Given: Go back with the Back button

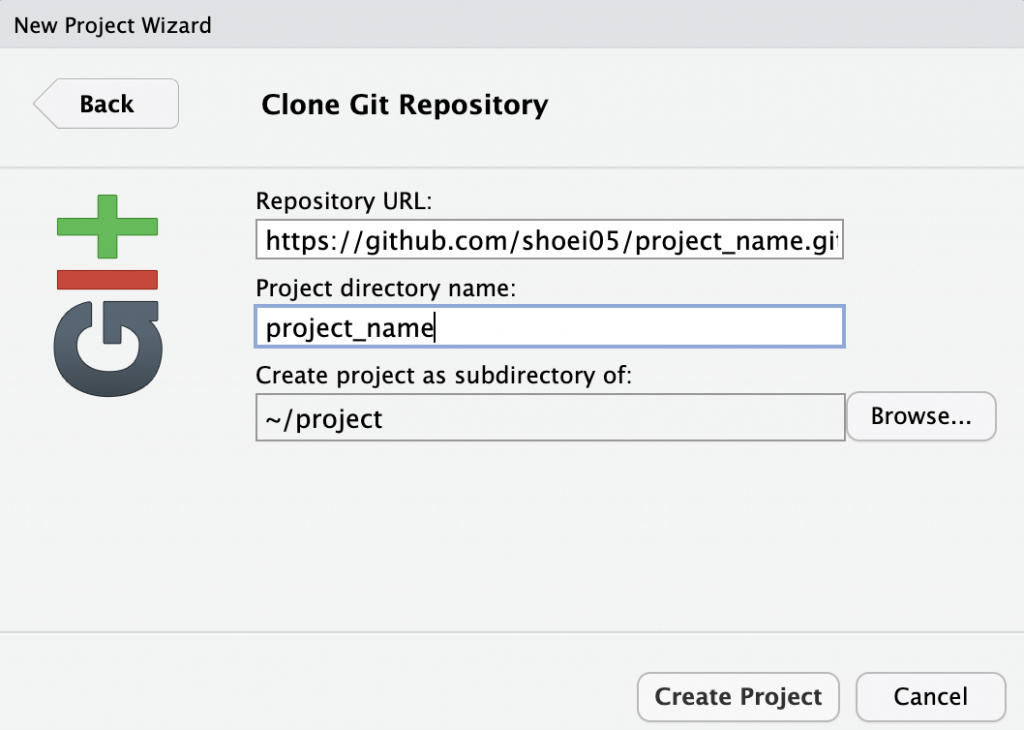Looking at the screenshot, I should click(107, 104).
